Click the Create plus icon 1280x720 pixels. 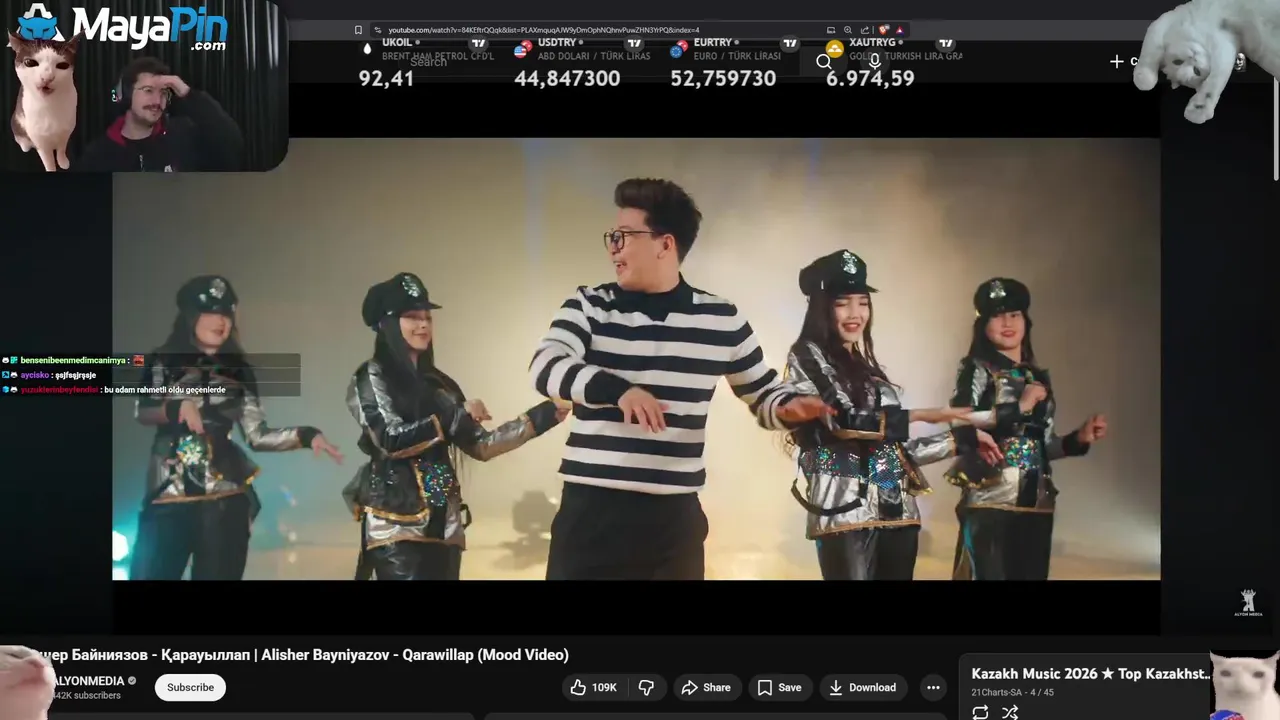tap(1117, 62)
